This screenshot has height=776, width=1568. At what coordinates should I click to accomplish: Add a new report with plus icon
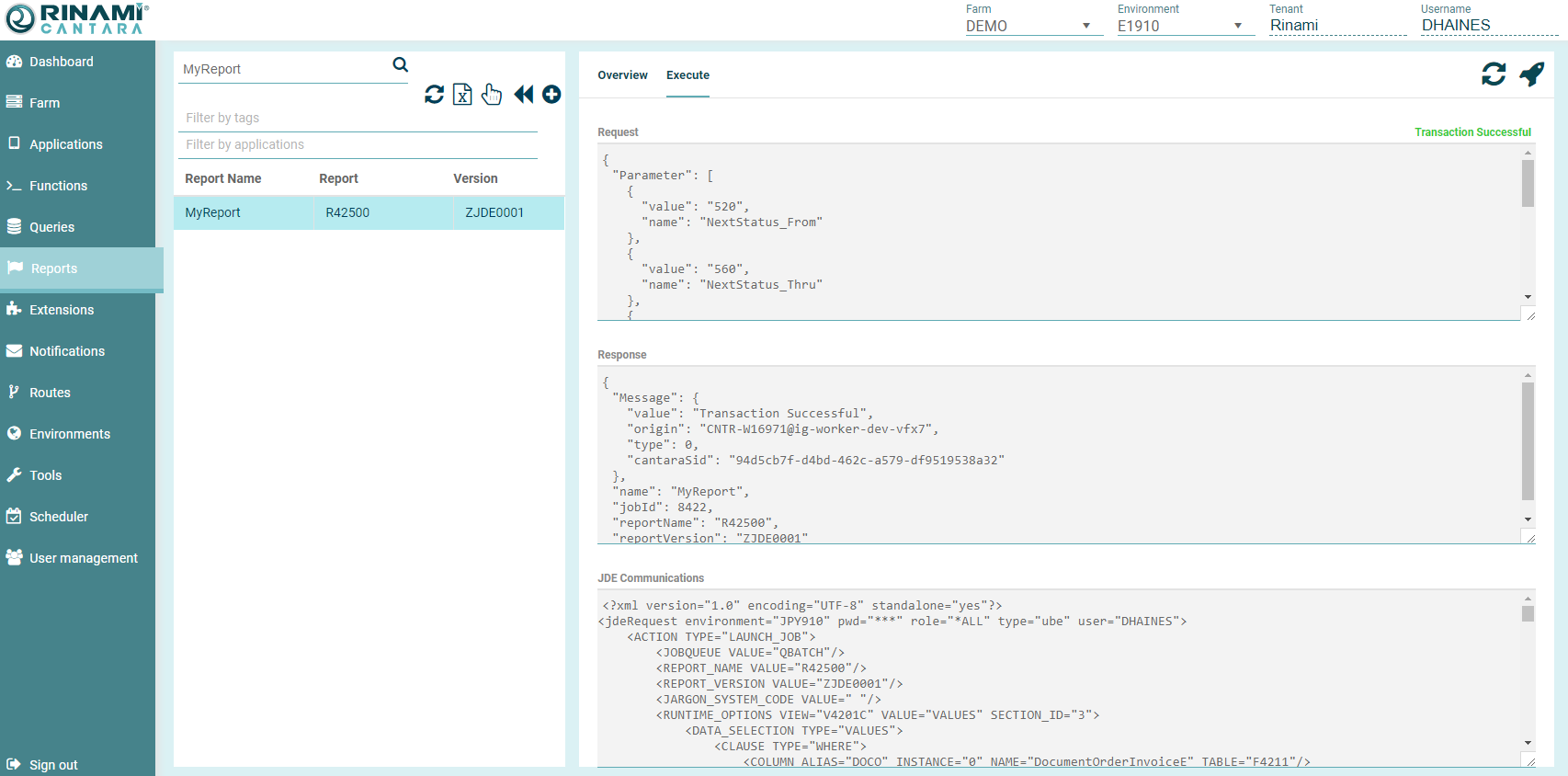pos(551,95)
